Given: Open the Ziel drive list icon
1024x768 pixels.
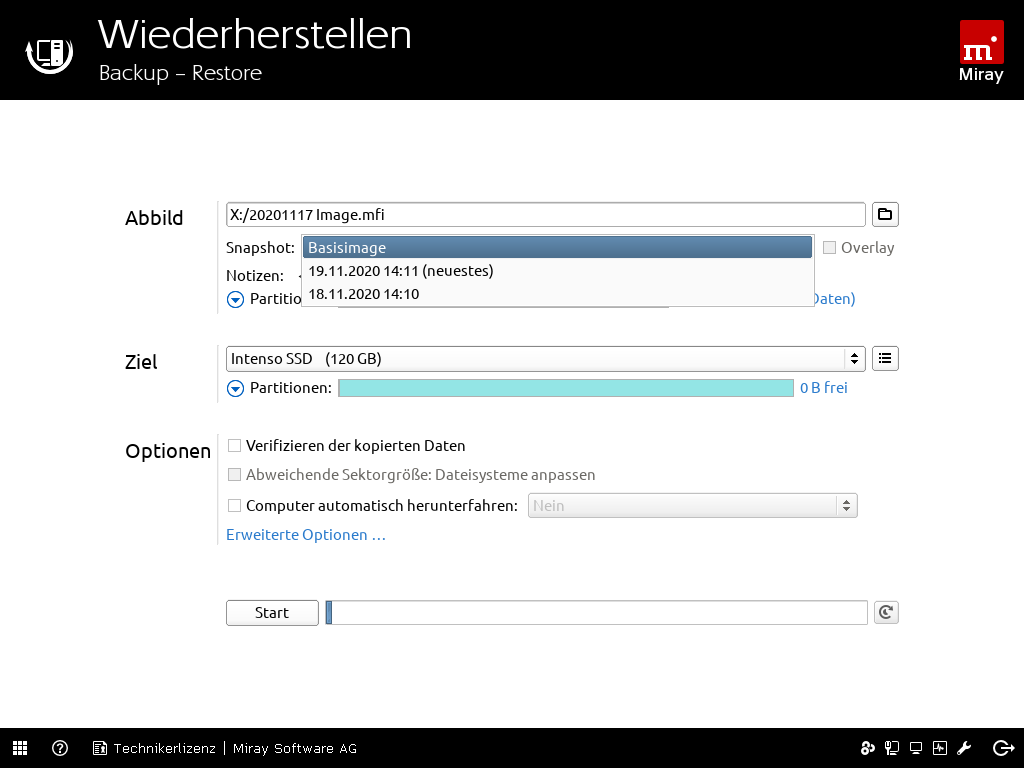Looking at the screenshot, I should click(885, 358).
